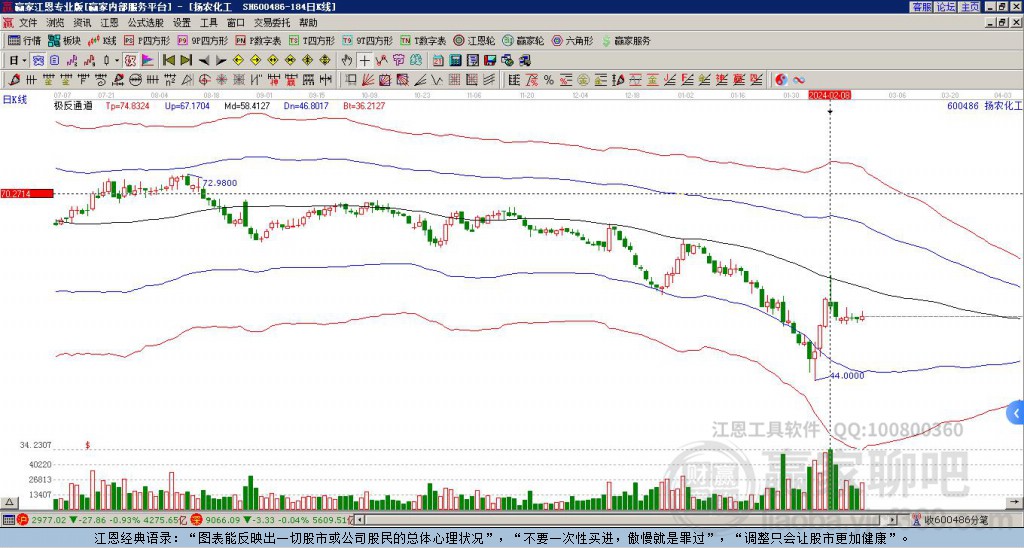Click the blue infinity loop icon
The width and height of the screenshot is (1024, 548).
(x=799, y=80)
